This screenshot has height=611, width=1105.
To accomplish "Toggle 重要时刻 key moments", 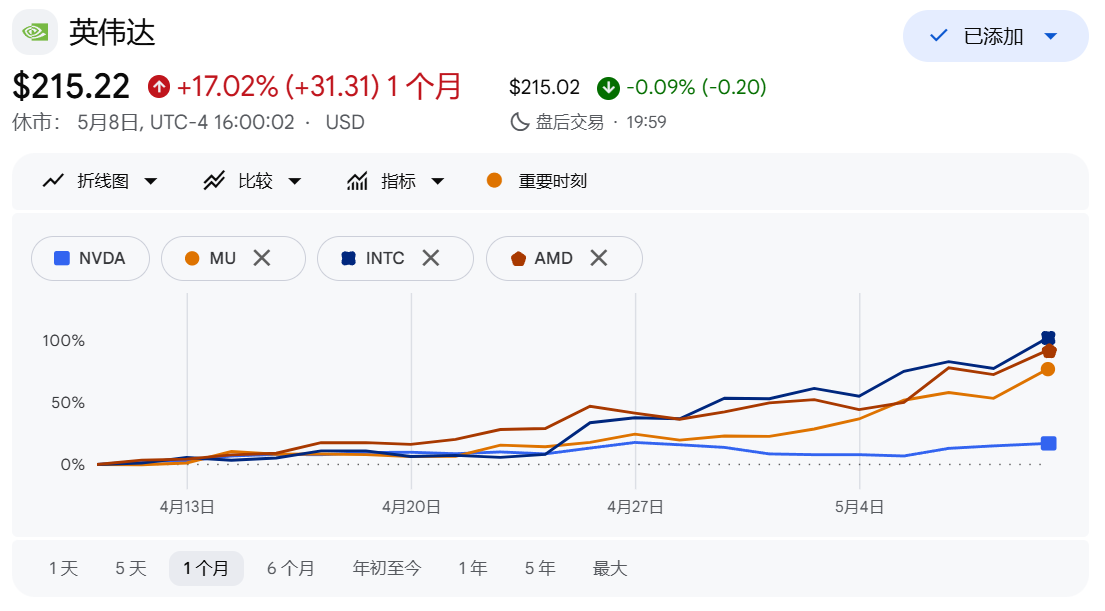I will [537, 181].
